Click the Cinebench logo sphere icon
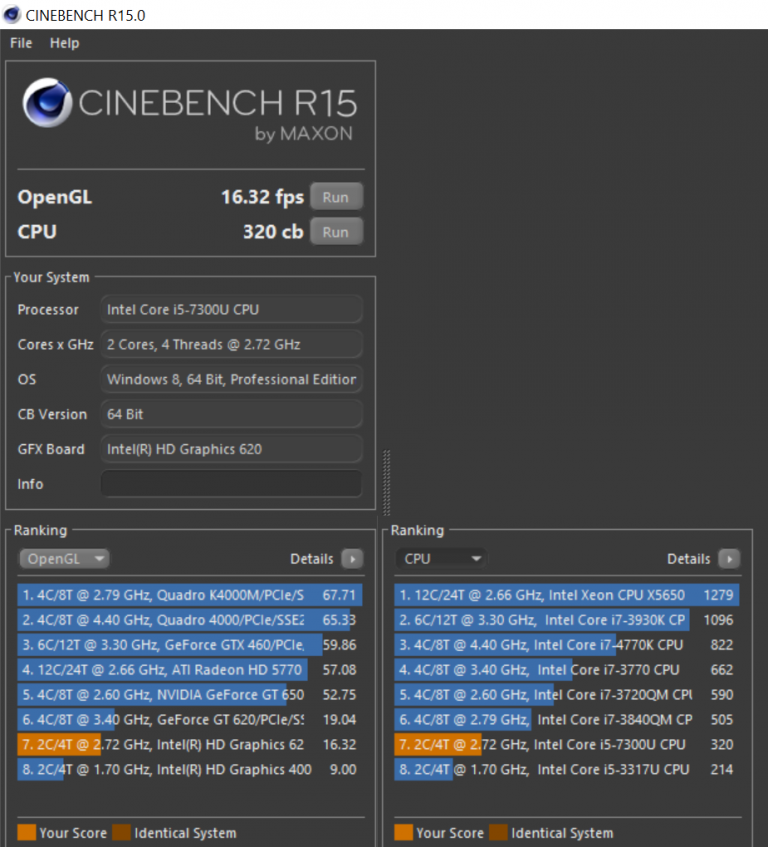 pyautogui.click(x=47, y=105)
